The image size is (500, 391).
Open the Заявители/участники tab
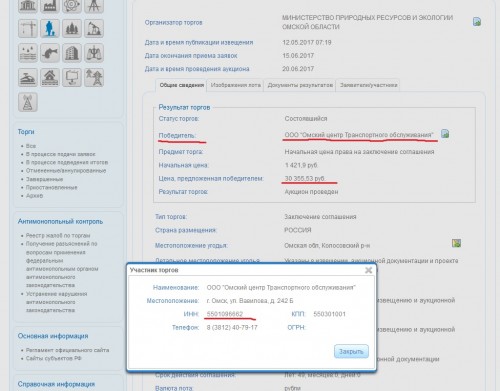pyautogui.click(x=368, y=85)
